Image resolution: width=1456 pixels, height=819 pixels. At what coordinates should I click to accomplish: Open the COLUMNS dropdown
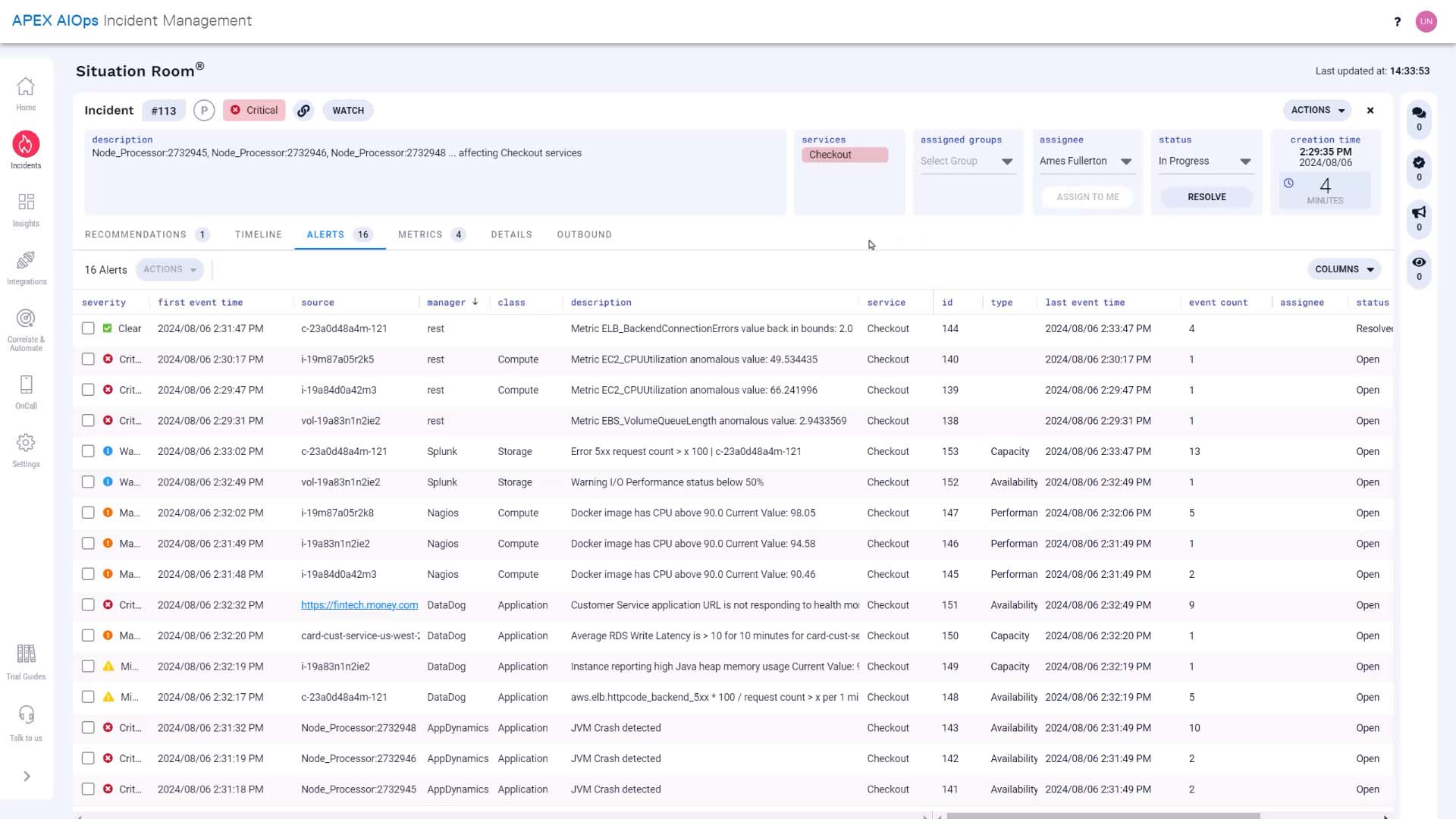point(1344,270)
